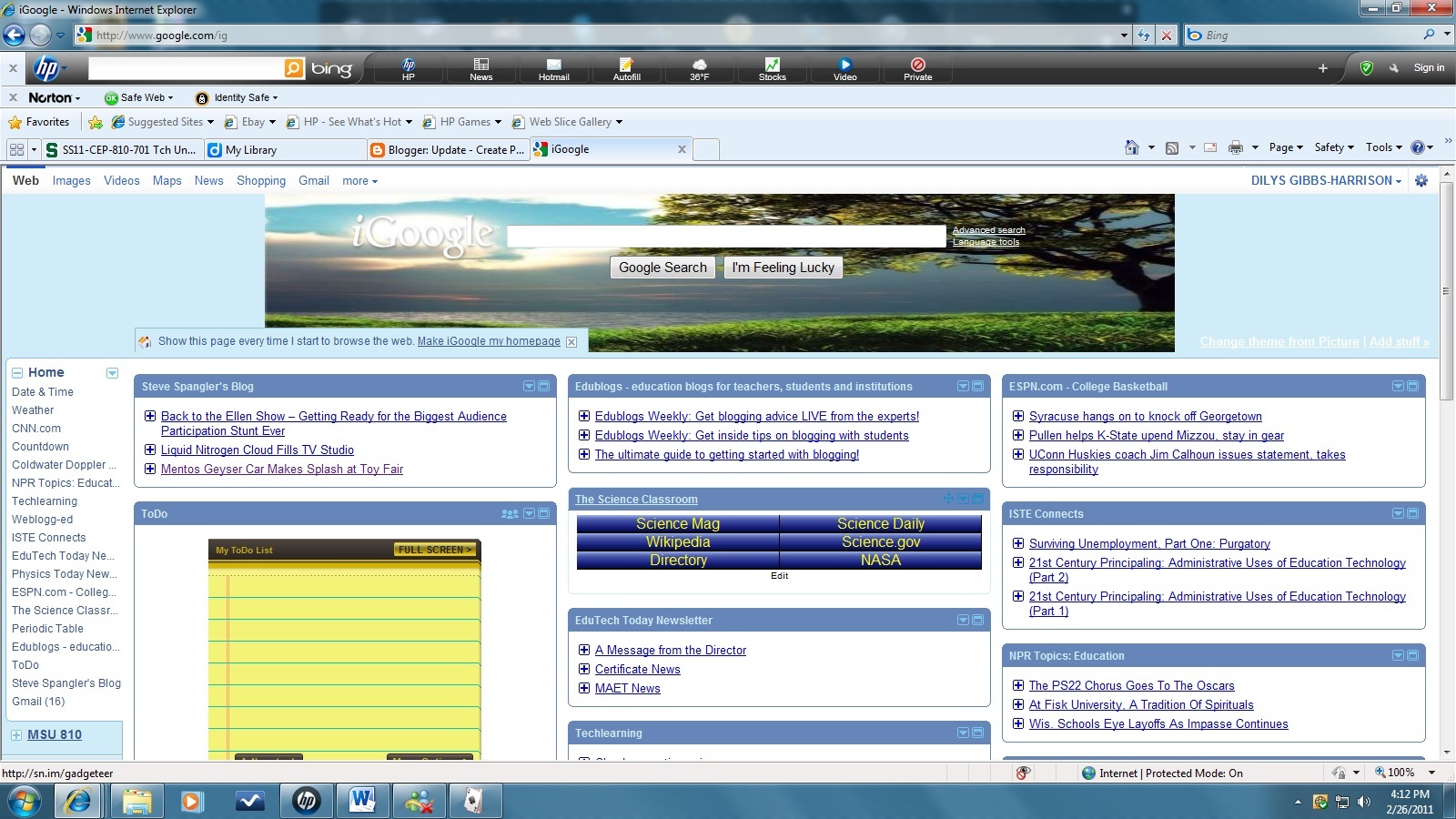Image resolution: width=1456 pixels, height=819 pixels.
Task: Click the volume speaker icon in system tray
Action: [1363, 802]
